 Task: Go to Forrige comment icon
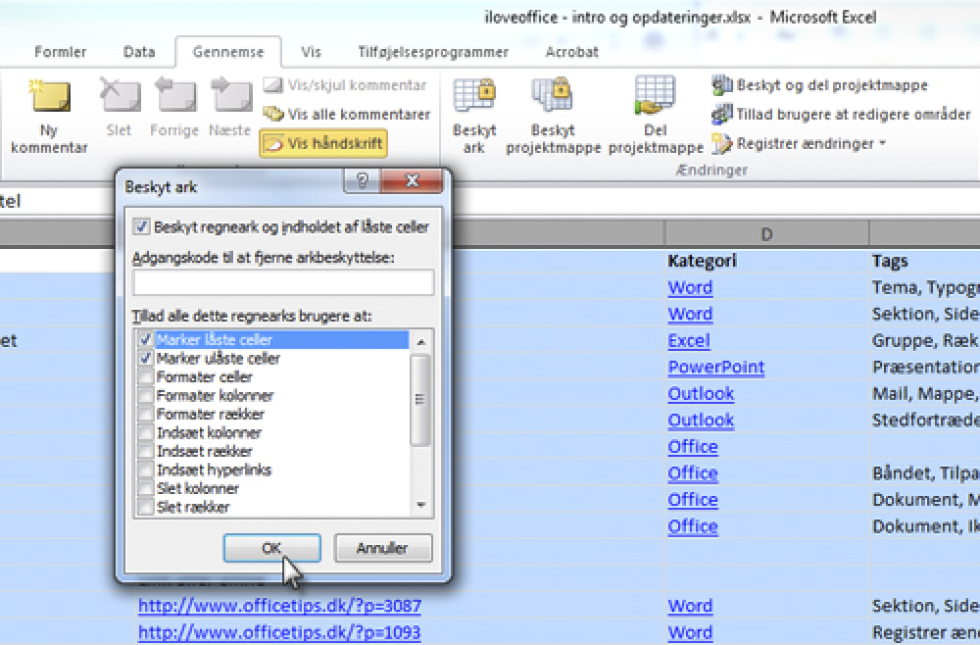pos(175,98)
